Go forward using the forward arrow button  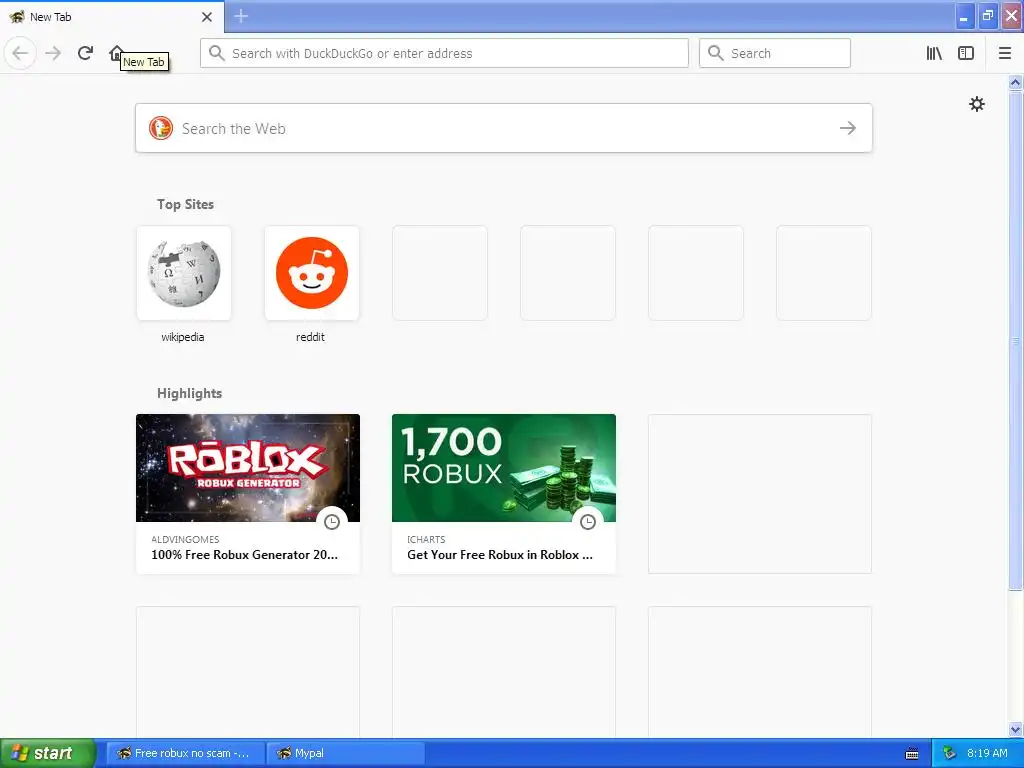pos(53,53)
